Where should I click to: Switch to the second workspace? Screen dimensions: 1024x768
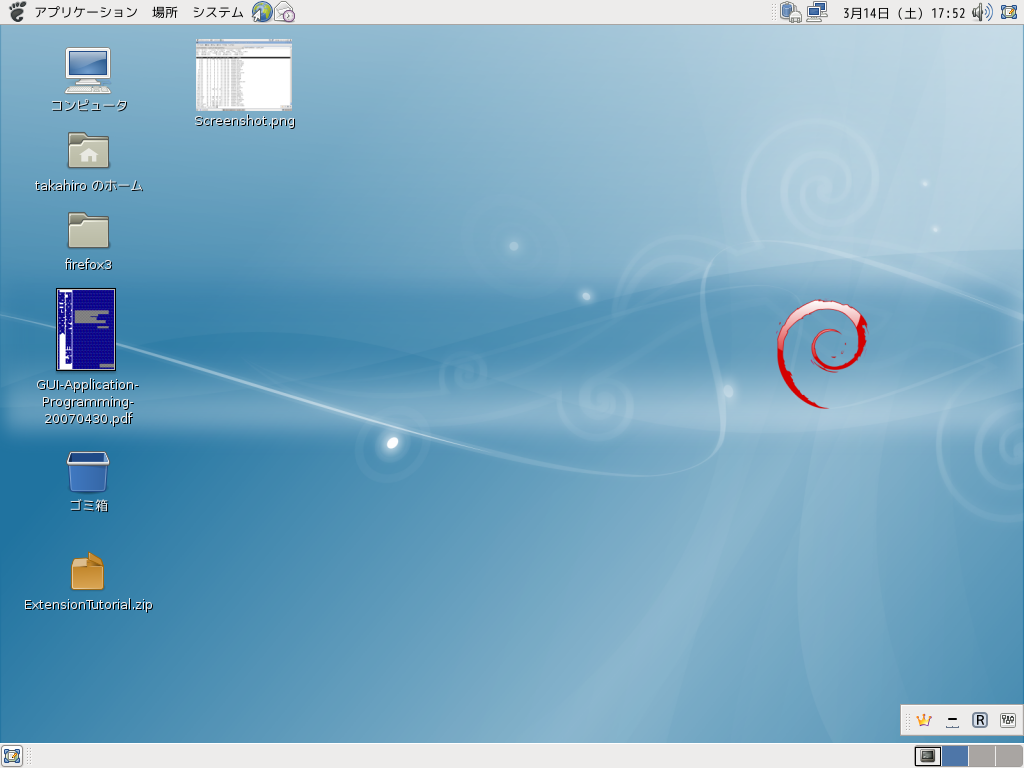click(x=955, y=756)
